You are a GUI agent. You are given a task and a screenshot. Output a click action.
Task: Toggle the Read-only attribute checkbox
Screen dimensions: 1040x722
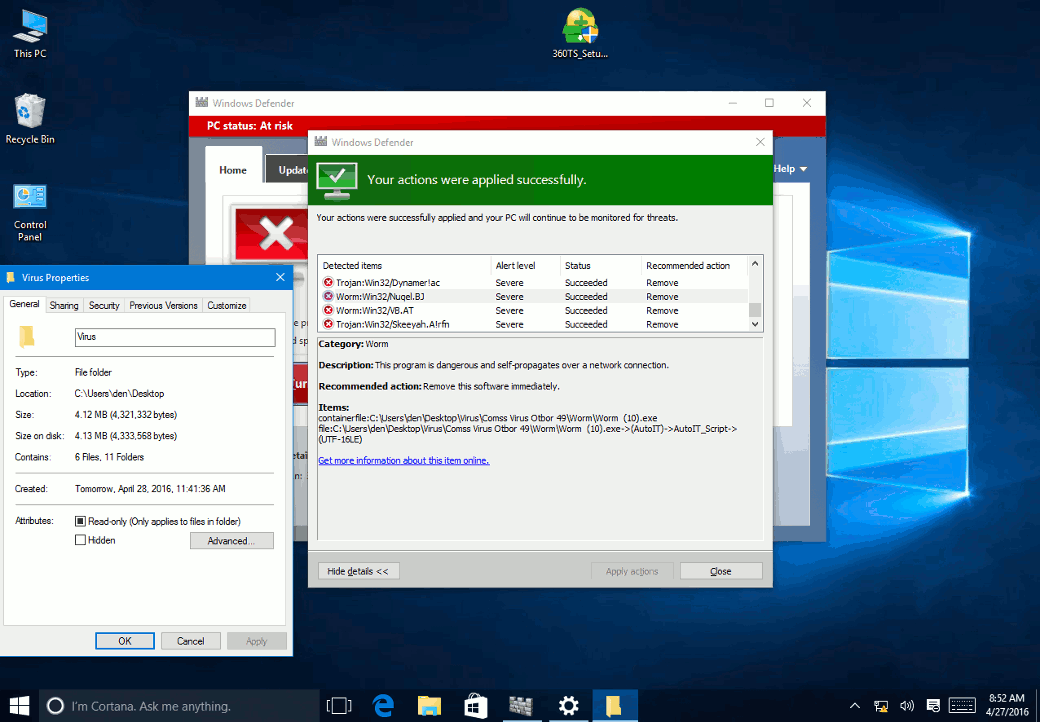coord(81,522)
